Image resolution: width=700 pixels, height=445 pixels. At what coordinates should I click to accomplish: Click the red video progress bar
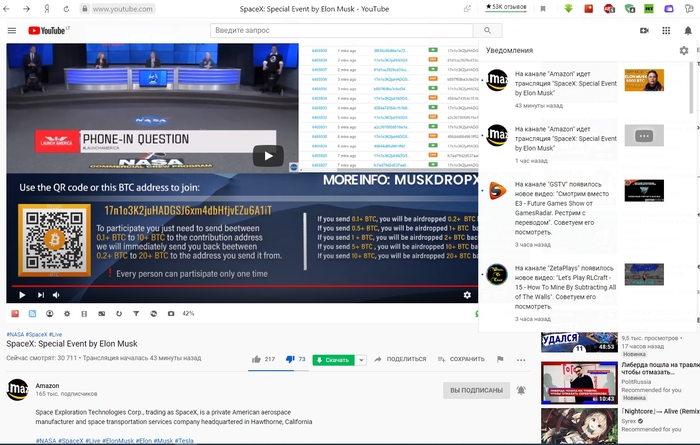pos(245,286)
